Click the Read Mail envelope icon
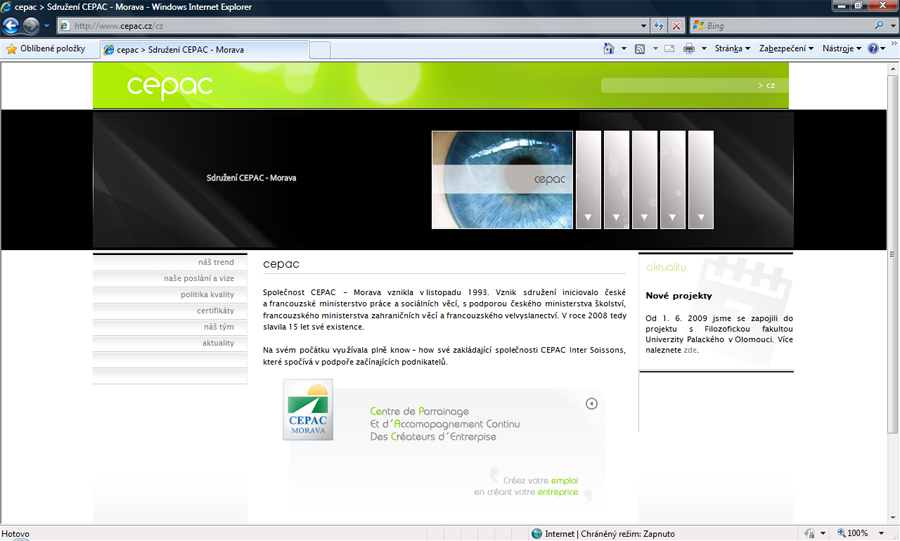 670,48
